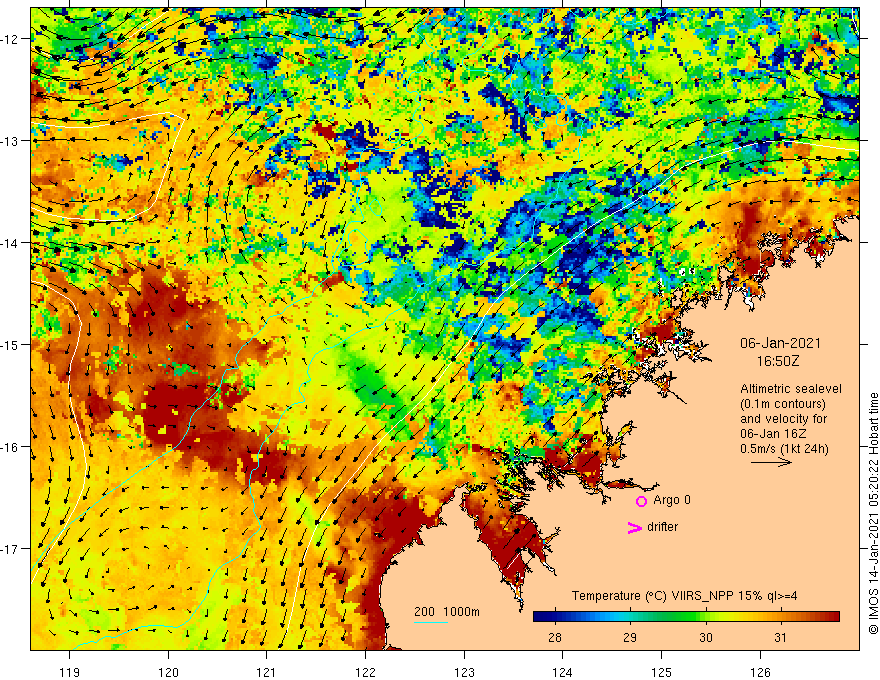Screen dimensions: 880x680
Task: Click the color bar value 31
Action: (x=780, y=637)
